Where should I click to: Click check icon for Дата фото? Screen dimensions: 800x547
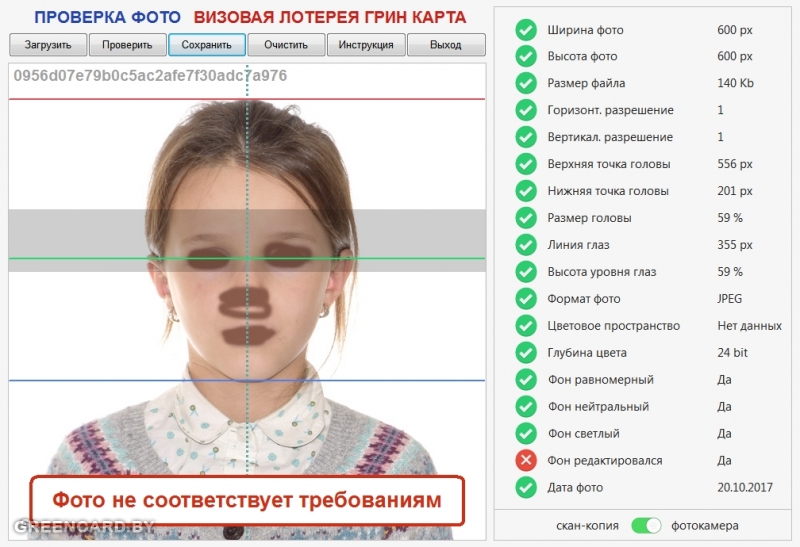[526, 487]
